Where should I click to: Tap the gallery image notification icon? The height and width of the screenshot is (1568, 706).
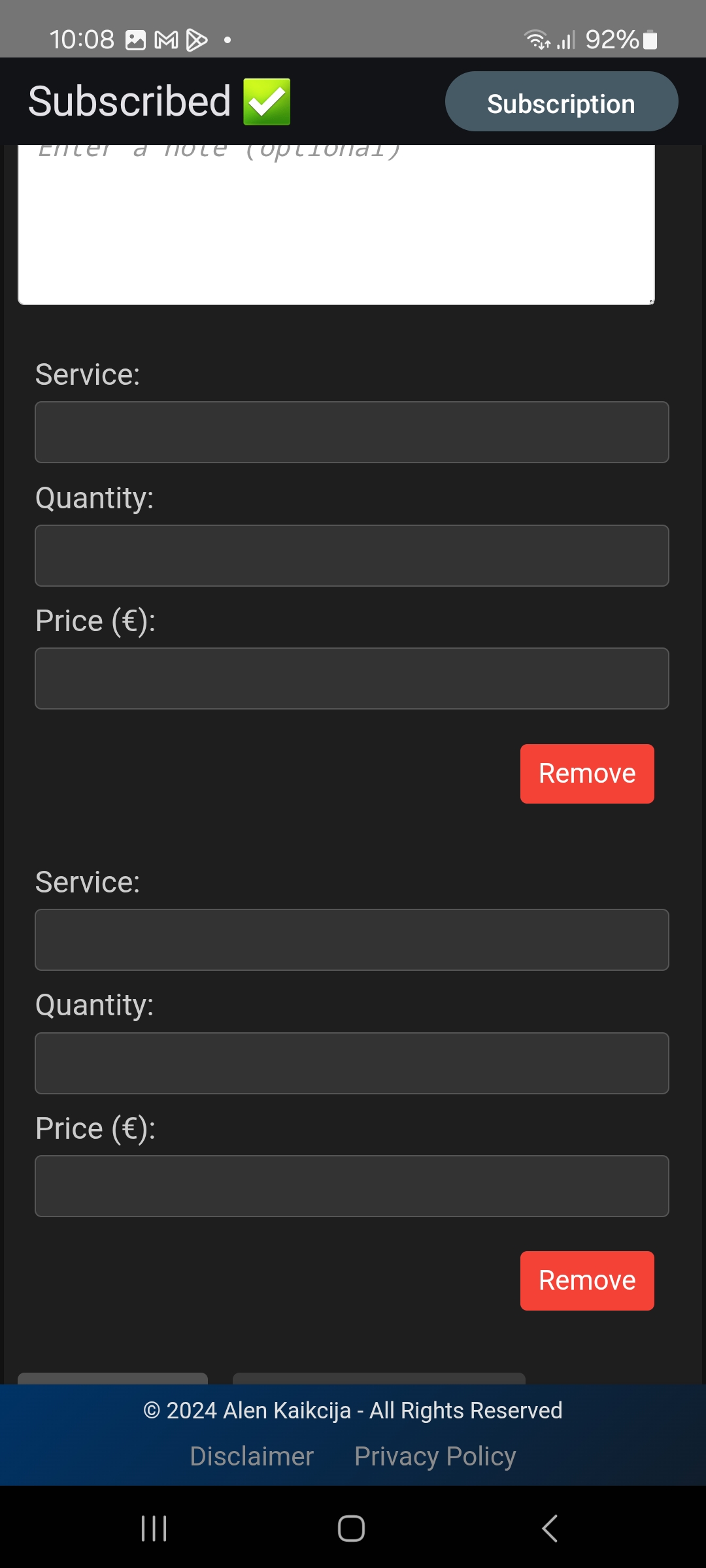(135, 41)
